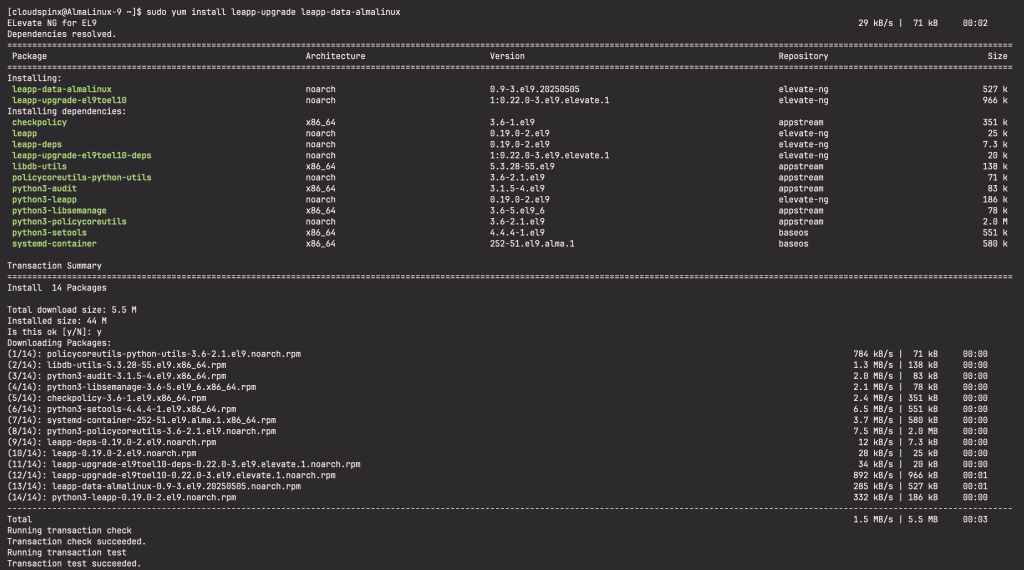Click the 7.5 MB/s download speed
This screenshot has width=1024, height=570.
[x=873, y=432]
